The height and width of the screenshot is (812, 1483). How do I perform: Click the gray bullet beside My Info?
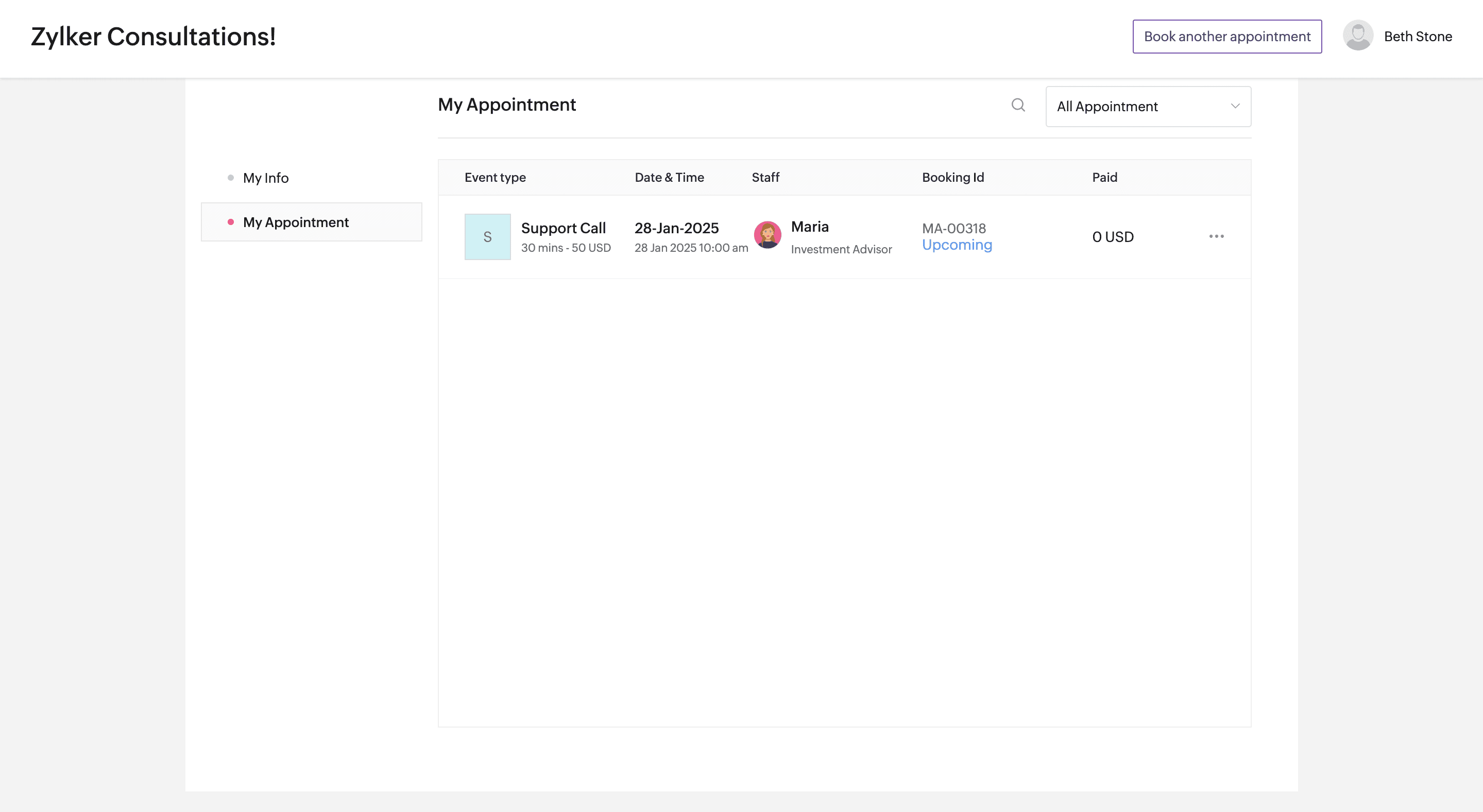(x=230, y=178)
